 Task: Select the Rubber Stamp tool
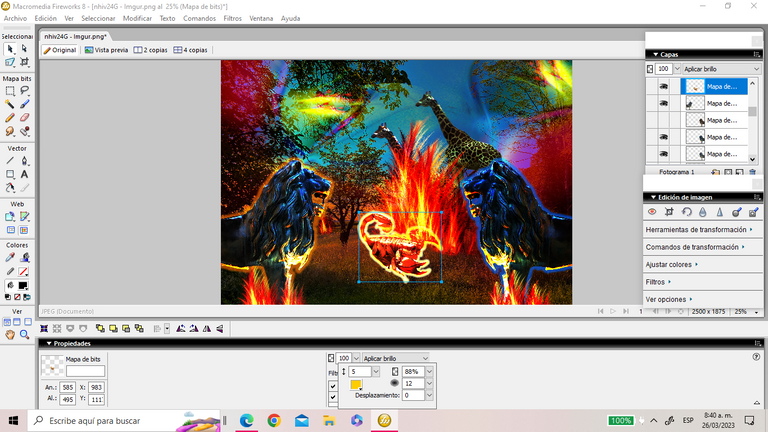pos(24,131)
